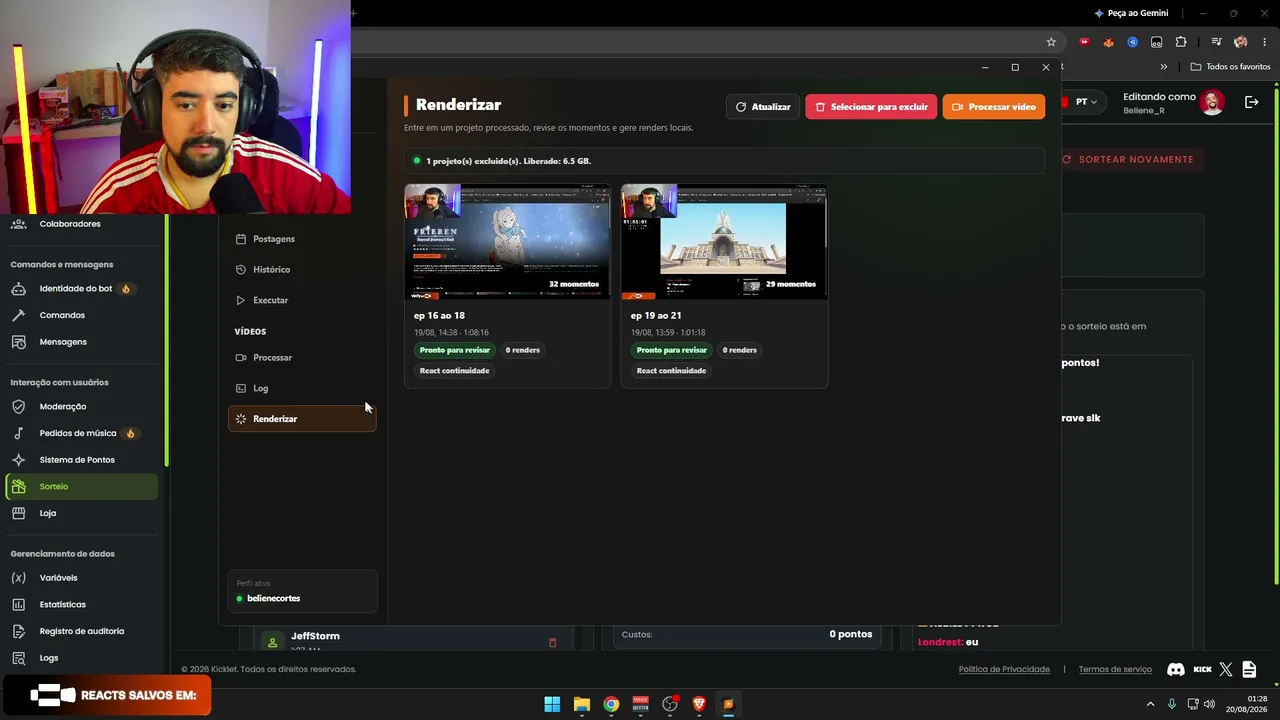This screenshot has height=720, width=1280.
Task: Show hidden system tray icons
Action: (1150, 704)
